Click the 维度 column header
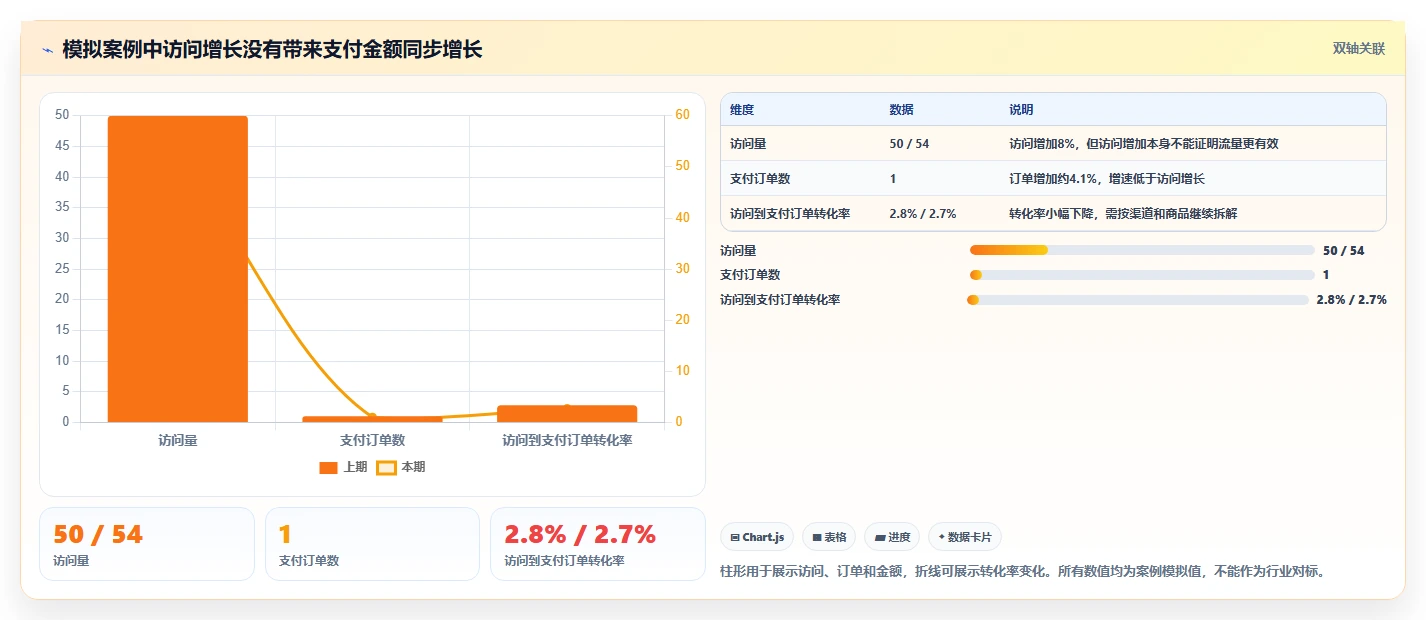Screen dimensions: 1426x620 pos(742,110)
